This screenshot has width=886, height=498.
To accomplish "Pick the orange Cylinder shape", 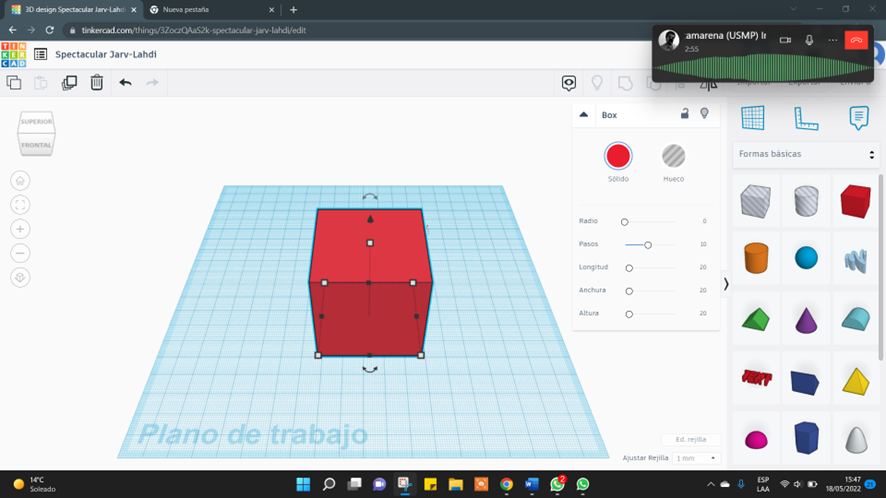I will [x=756, y=258].
